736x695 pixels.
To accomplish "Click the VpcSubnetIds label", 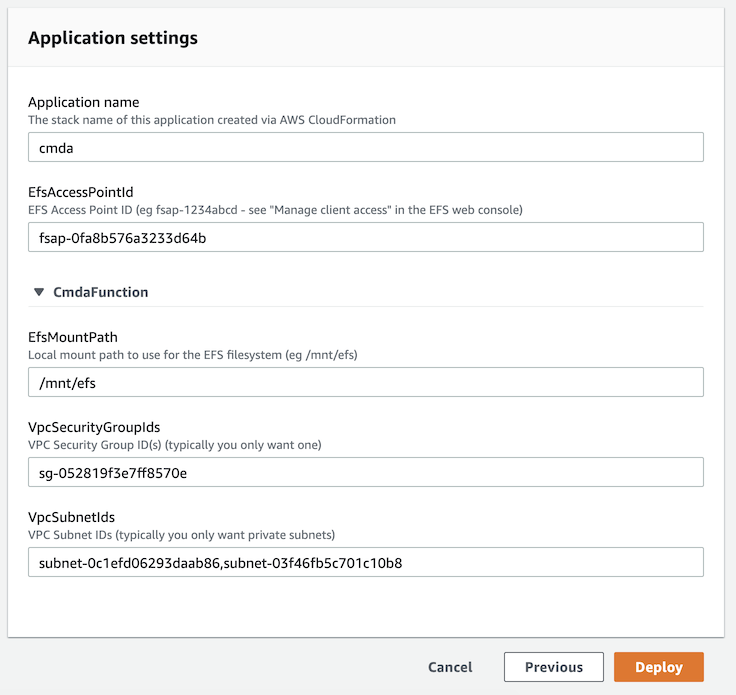I will coord(71,517).
